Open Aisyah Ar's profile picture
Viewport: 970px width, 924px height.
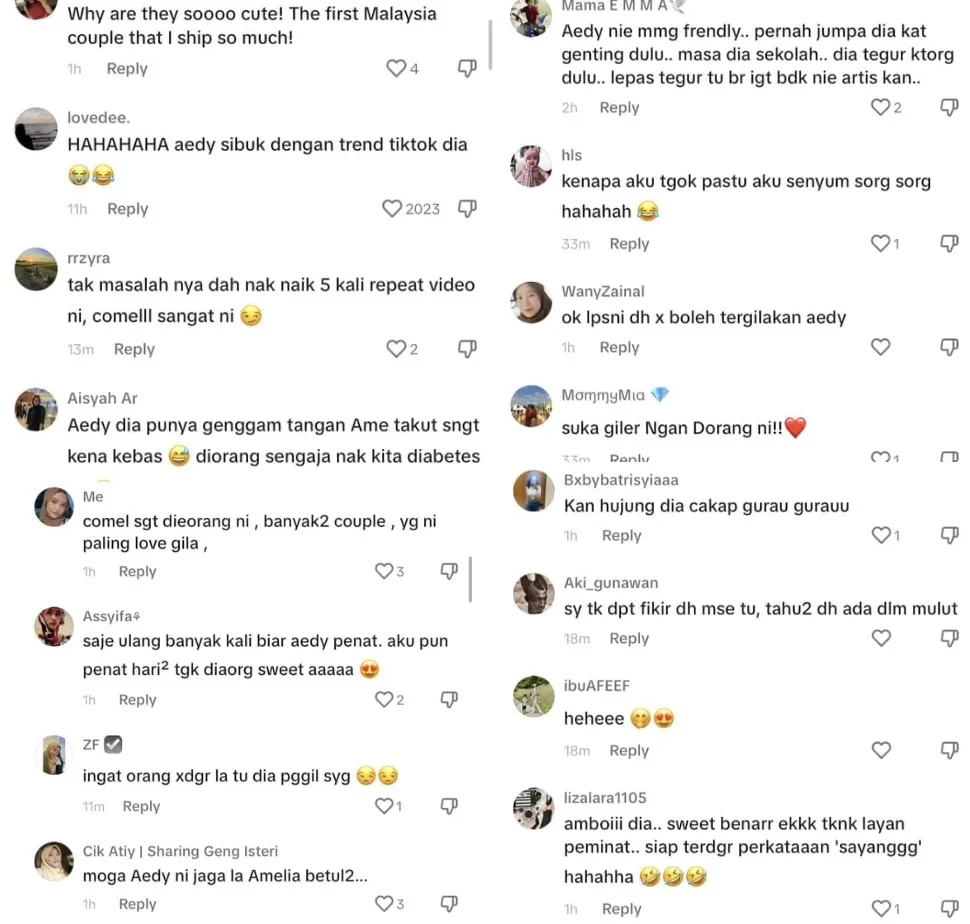pos(36,409)
